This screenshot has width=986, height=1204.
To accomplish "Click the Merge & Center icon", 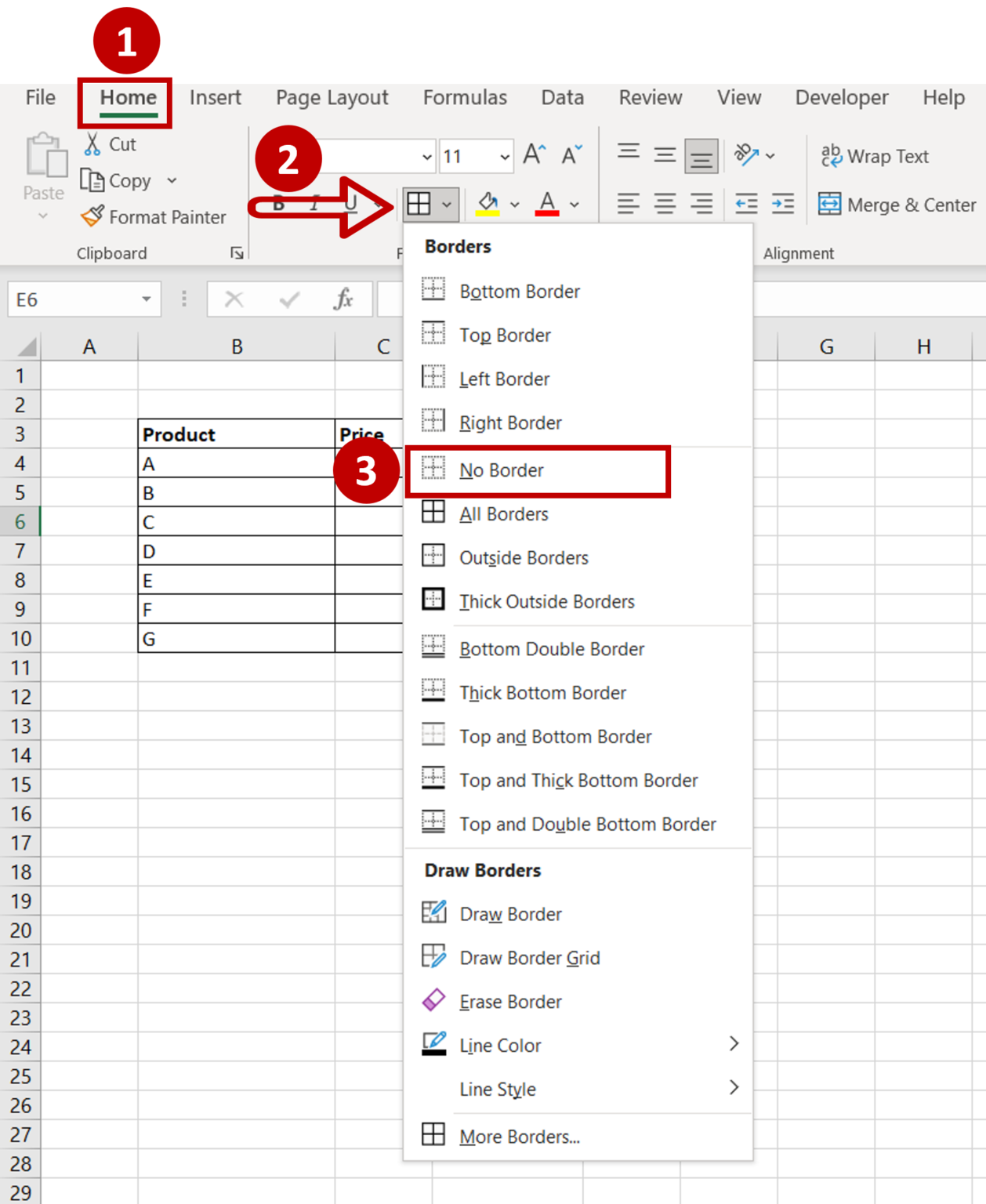I will pyautogui.click(x=832, y=205).
